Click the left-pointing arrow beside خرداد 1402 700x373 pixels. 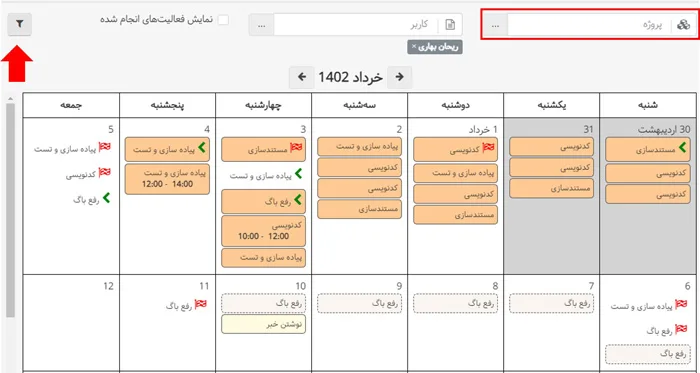(302, 77)
